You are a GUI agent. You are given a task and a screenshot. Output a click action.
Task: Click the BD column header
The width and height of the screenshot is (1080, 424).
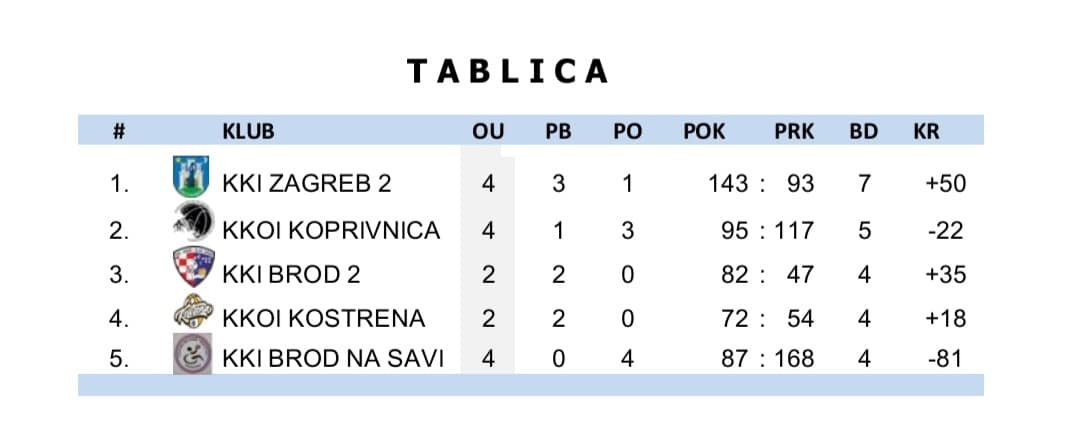tap(863, 131)
